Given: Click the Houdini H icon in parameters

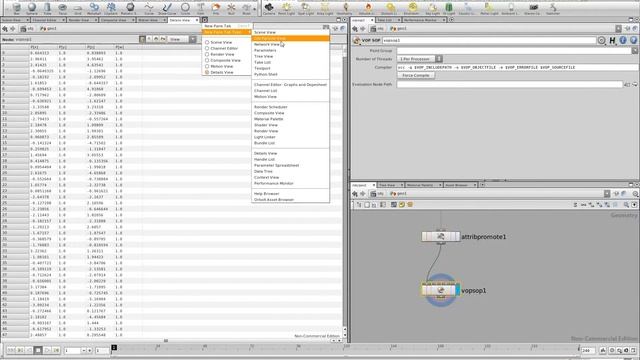Looking at the screenshot, I should coord(612,40).
